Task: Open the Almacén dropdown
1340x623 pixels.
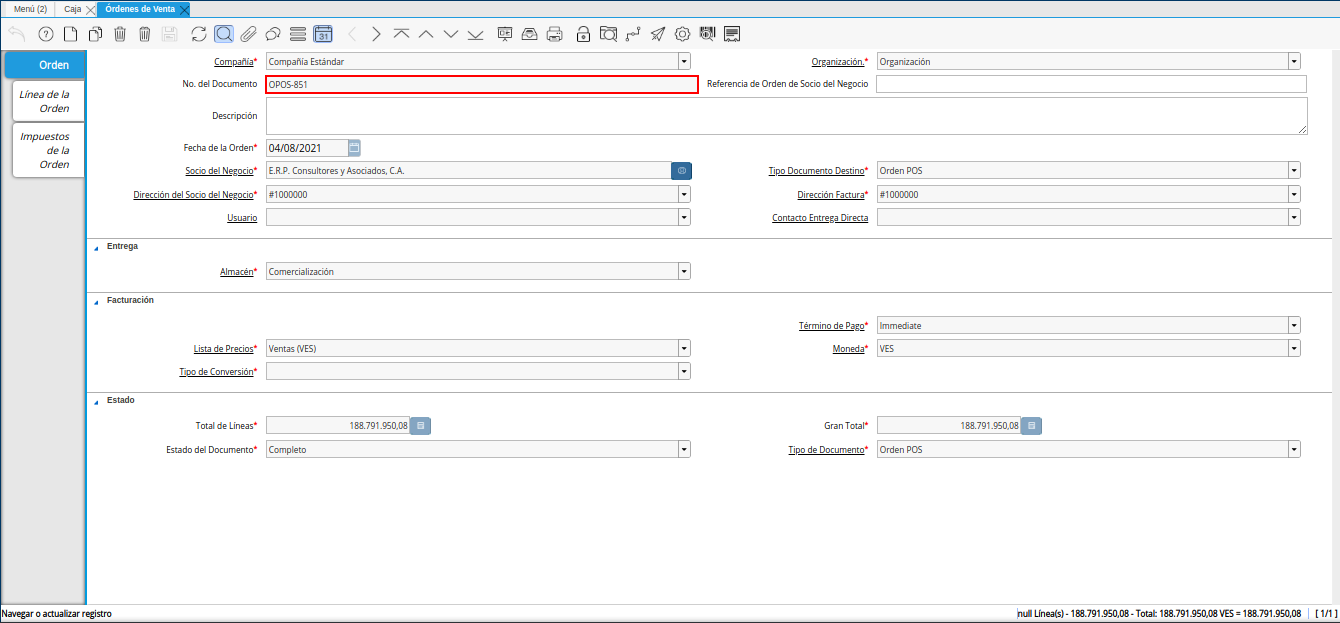Action: 684,271
